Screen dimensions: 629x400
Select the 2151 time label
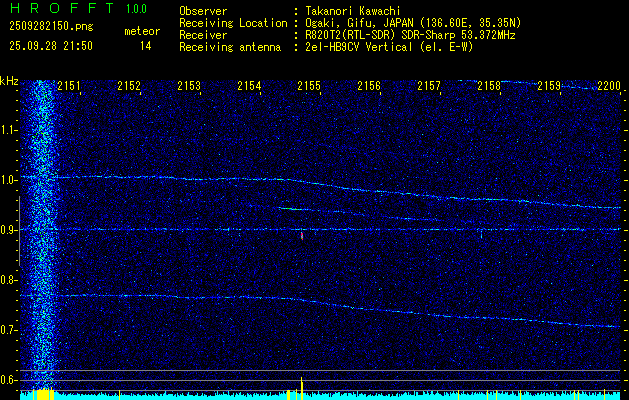coord(69,87)
